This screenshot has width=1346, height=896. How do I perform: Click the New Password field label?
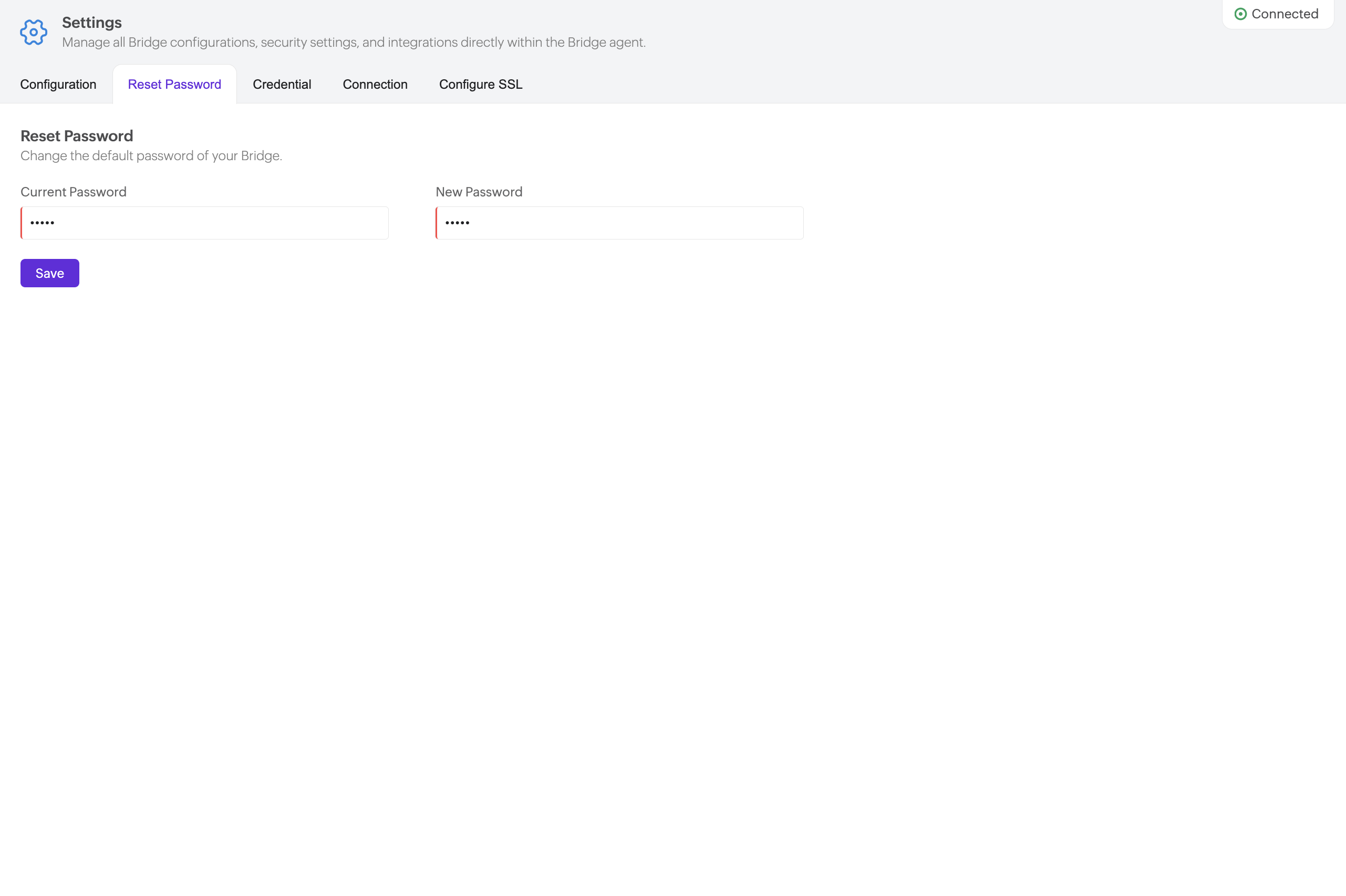click(479, 192)
